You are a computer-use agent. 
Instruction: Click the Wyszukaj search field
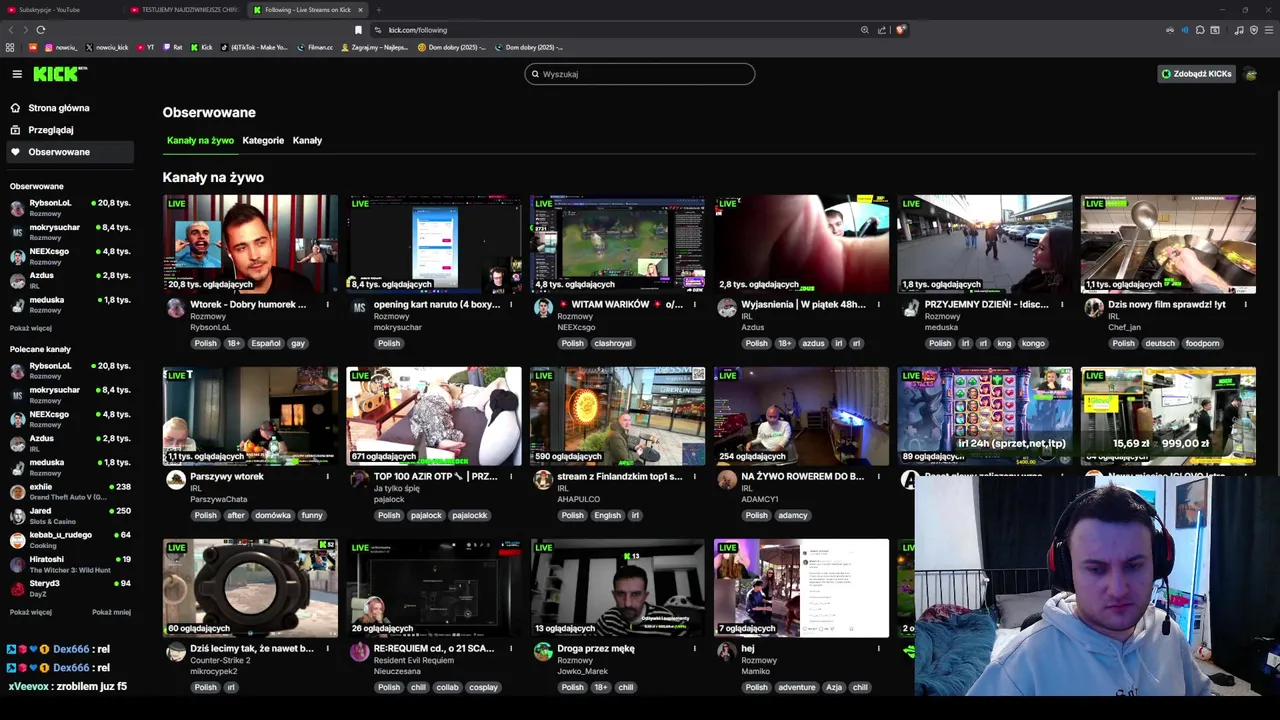[640, 74]
